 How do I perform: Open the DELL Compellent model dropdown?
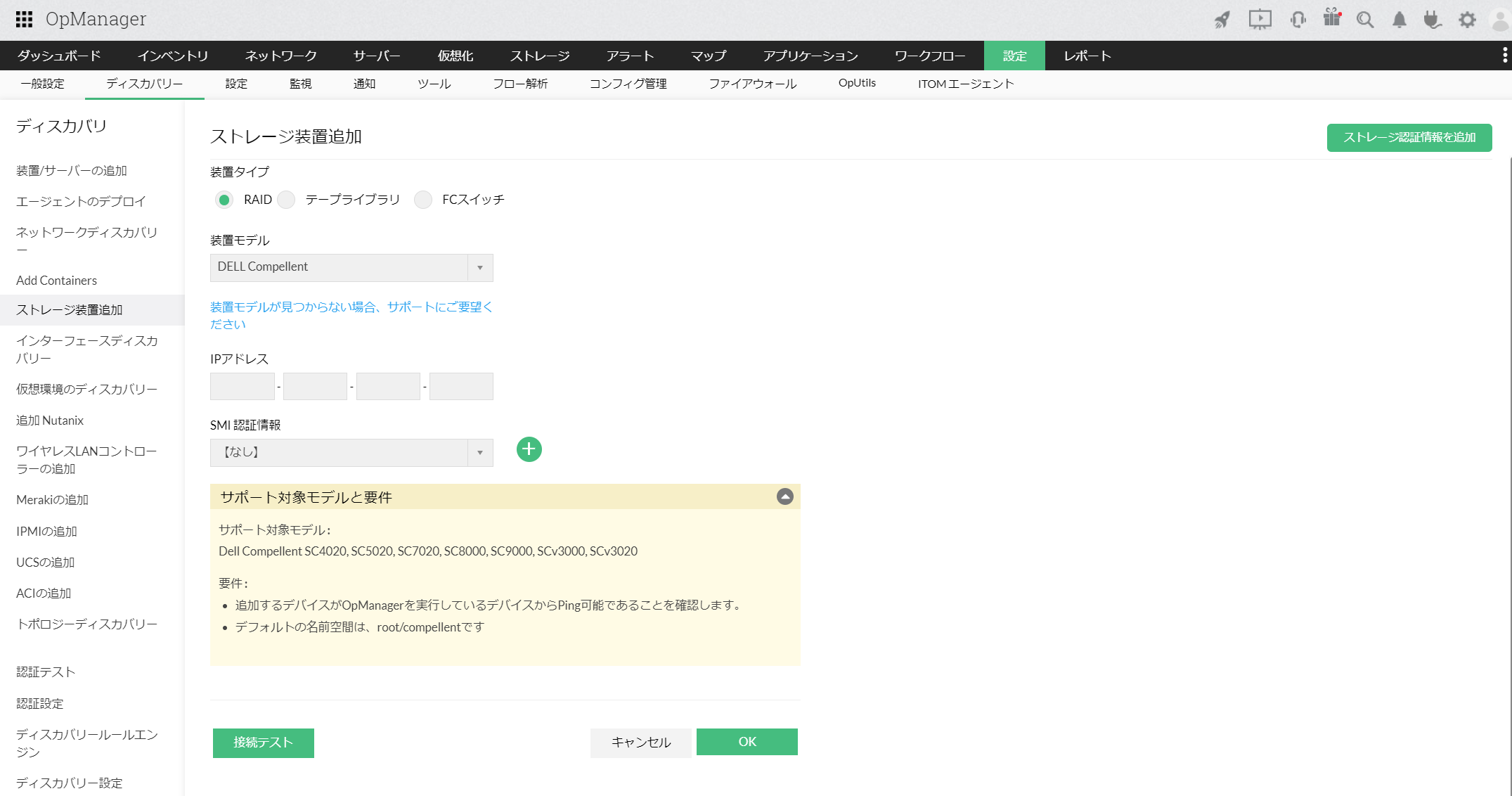click(351, 267)
